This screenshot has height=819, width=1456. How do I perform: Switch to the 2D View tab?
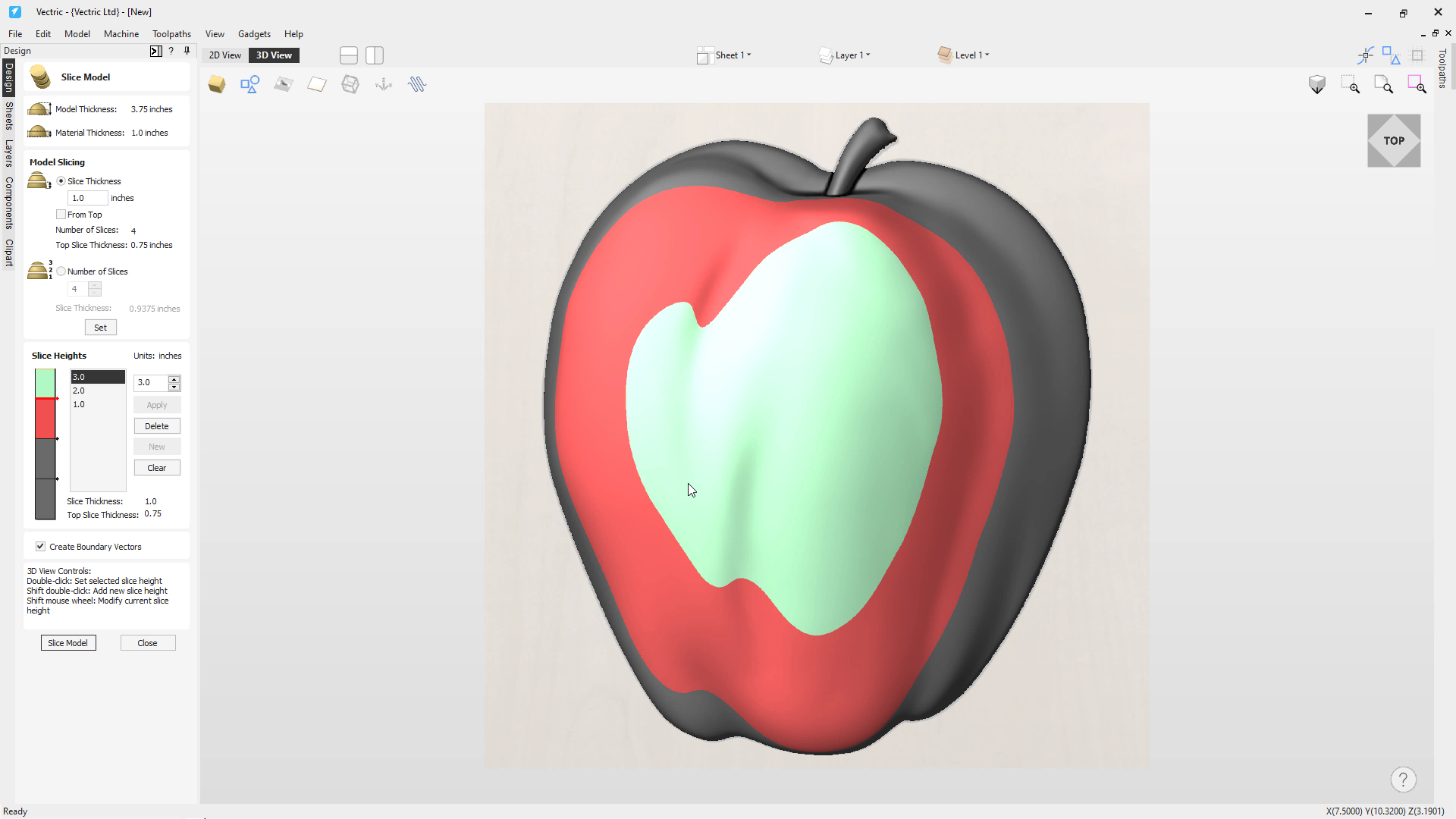pos(225,55)
